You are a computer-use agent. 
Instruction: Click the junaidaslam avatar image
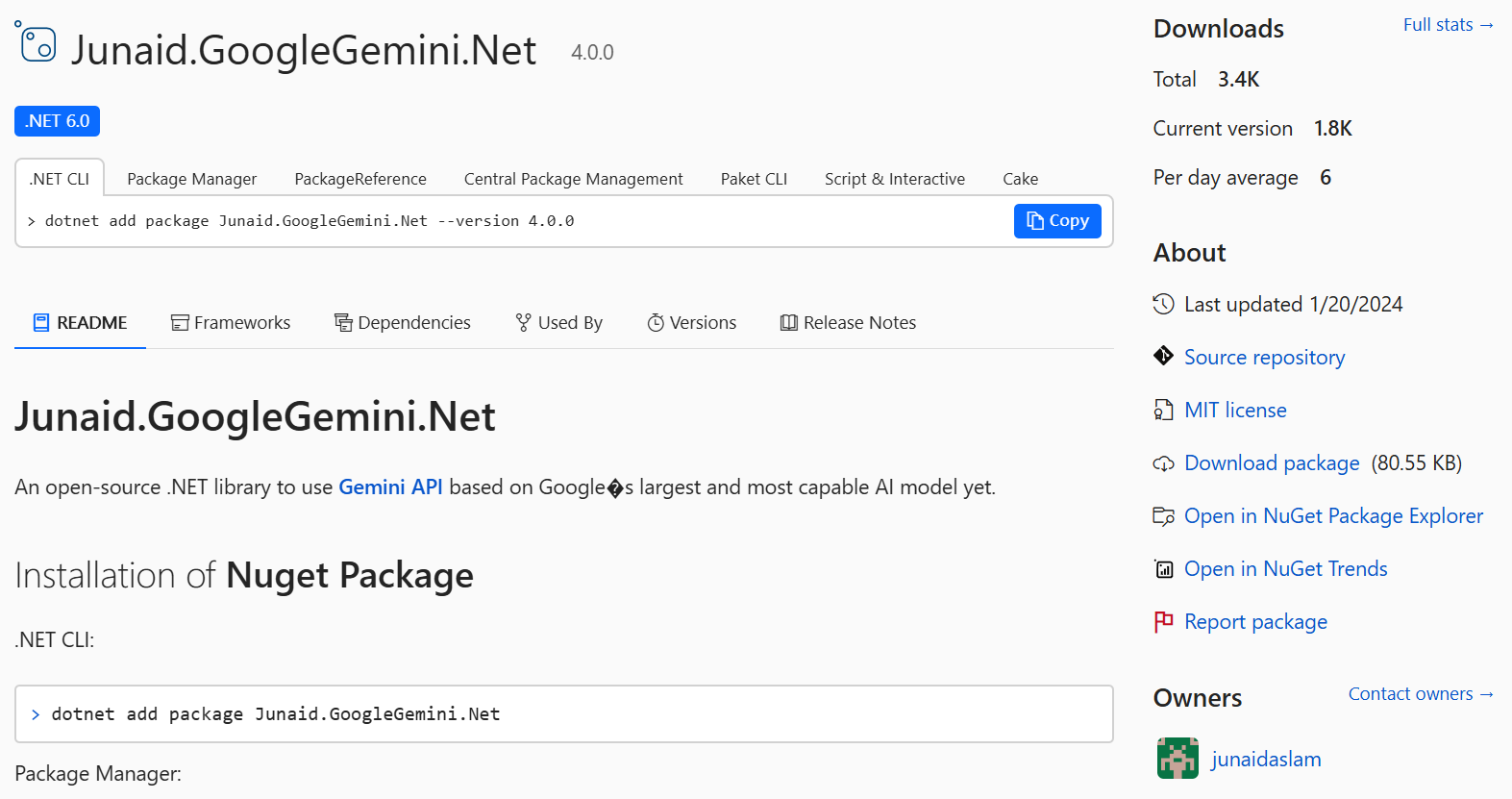click(x=1177, y=758)
